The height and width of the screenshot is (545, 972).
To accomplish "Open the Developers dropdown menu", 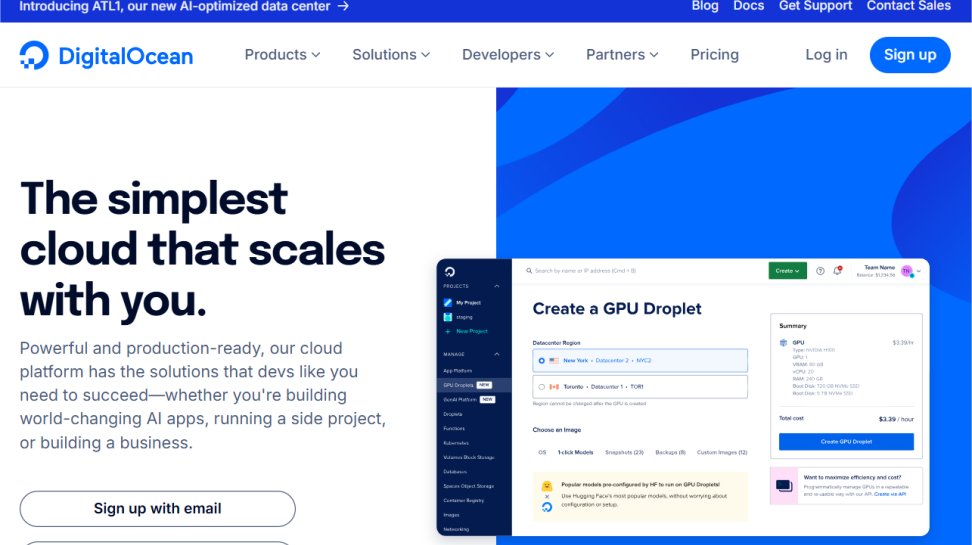I will click(508, 55).
